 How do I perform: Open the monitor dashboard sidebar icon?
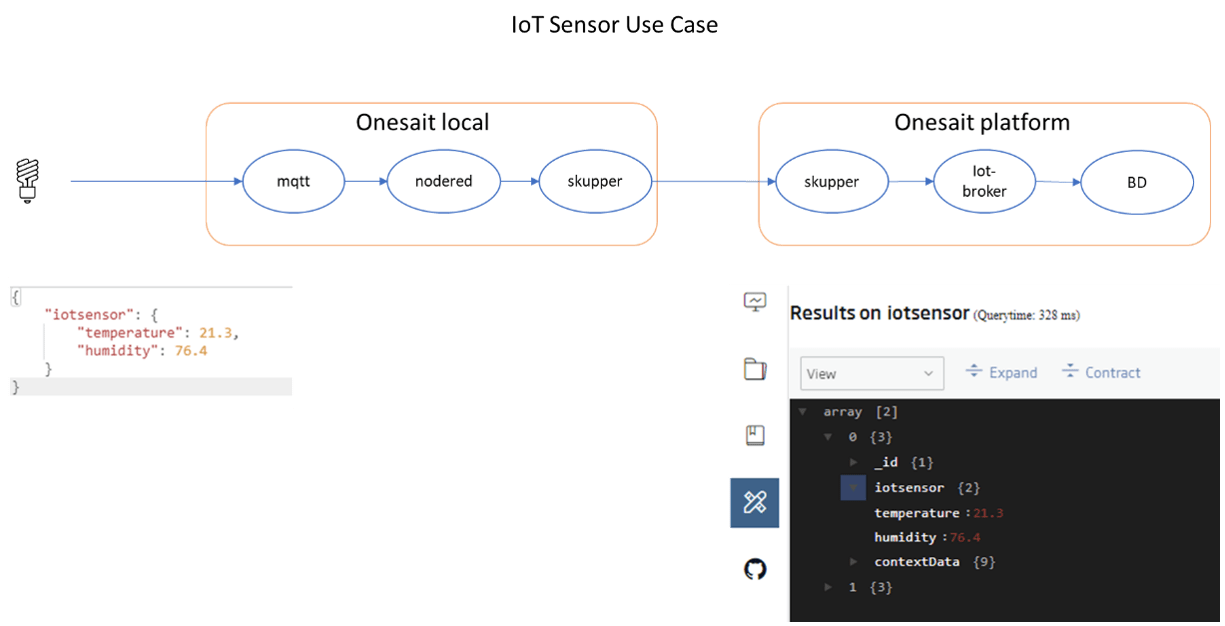755,301
